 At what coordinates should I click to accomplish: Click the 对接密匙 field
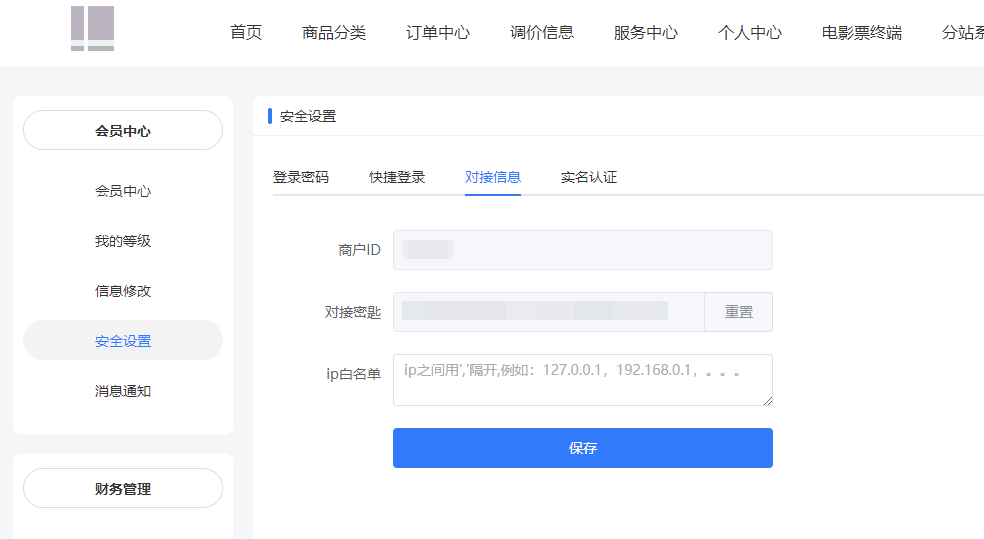click(548, 312)
